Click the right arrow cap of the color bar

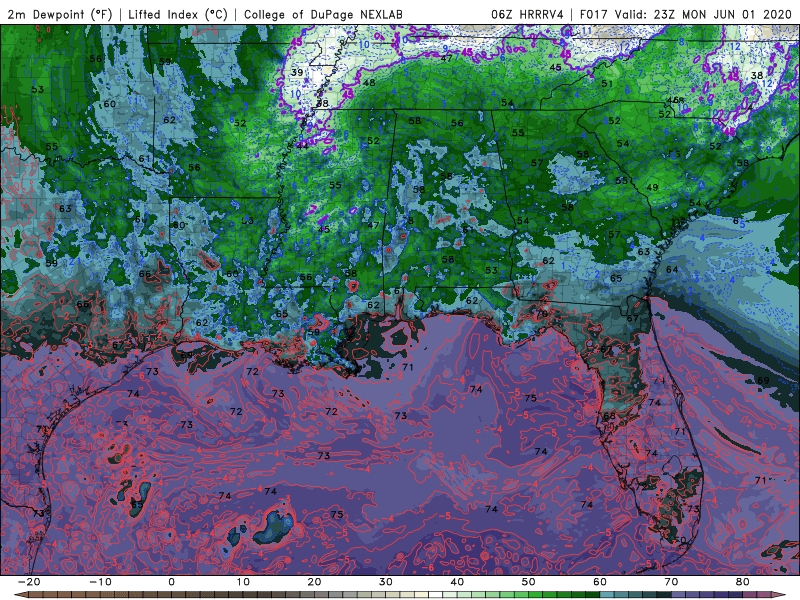781,595
